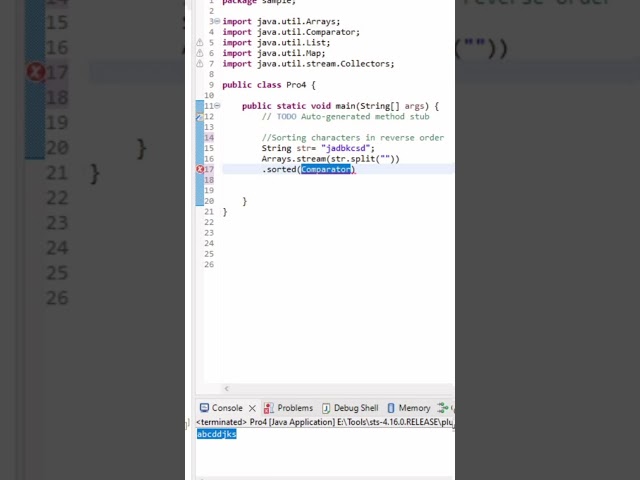
Task: Collapse the main method fold on line 11
Action: click(217, 106)
